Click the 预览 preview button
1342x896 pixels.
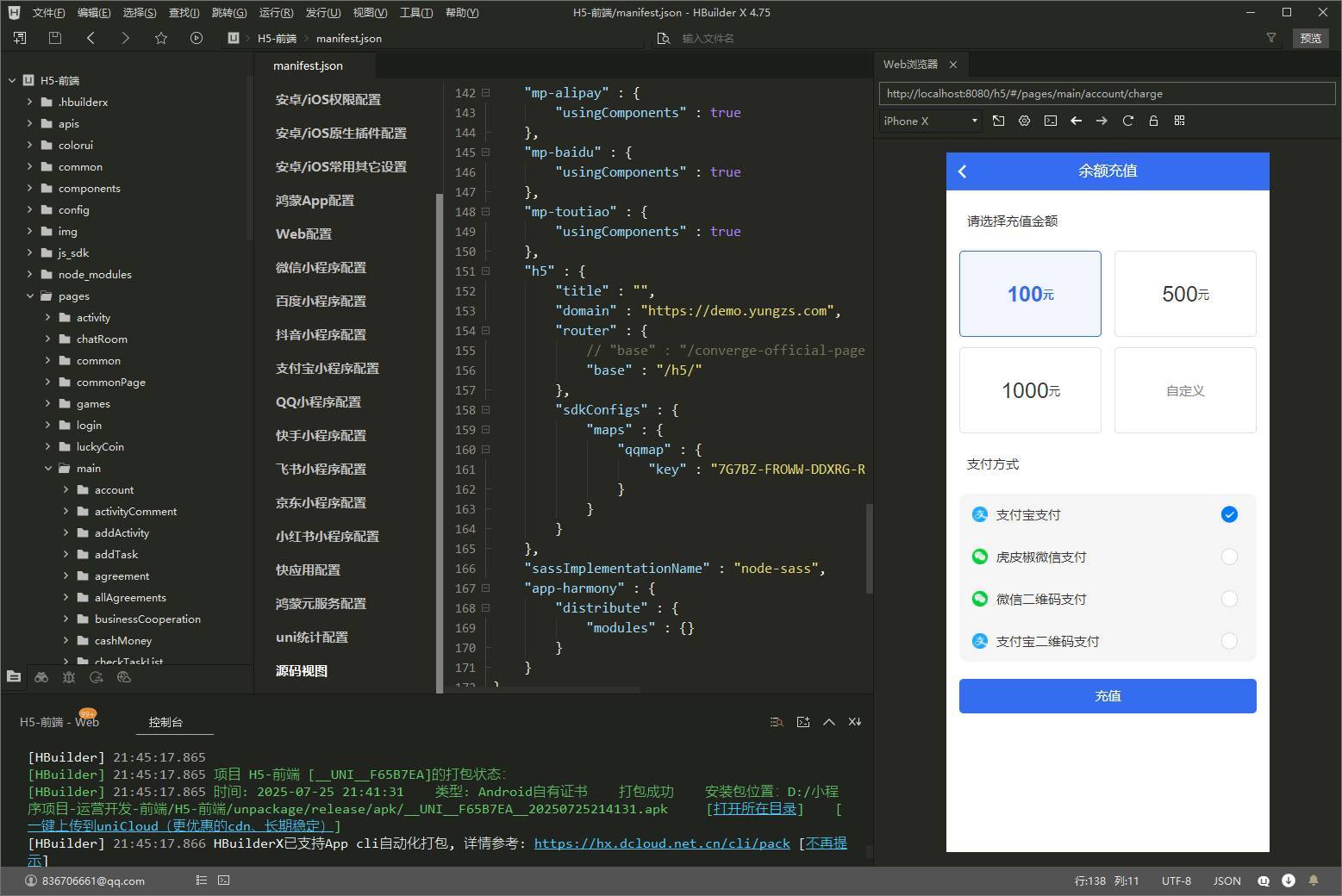[x=1311, y=38]
